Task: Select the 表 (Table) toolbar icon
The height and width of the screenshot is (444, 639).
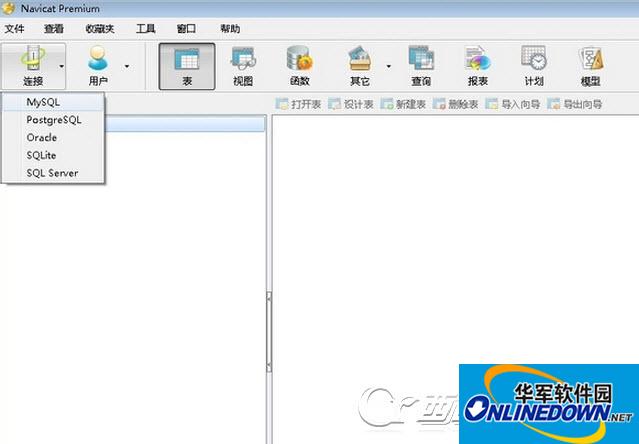Action: pos(187,65)
